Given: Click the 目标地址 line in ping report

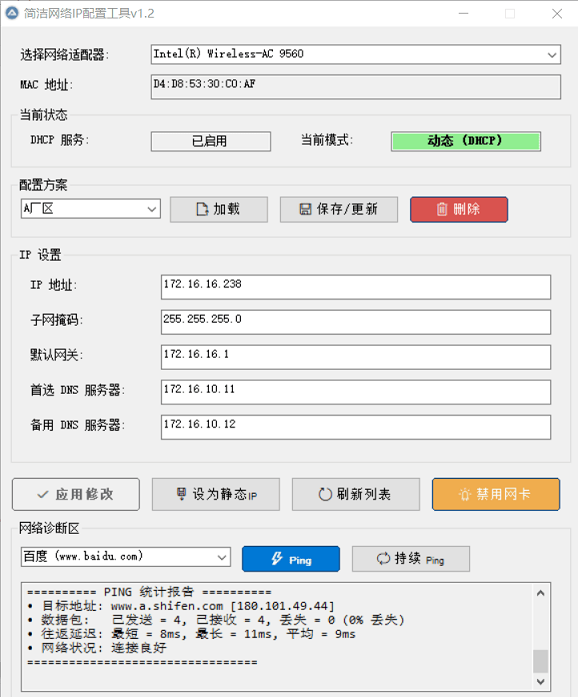Looking at the screenshot, I should pos(180,606).
